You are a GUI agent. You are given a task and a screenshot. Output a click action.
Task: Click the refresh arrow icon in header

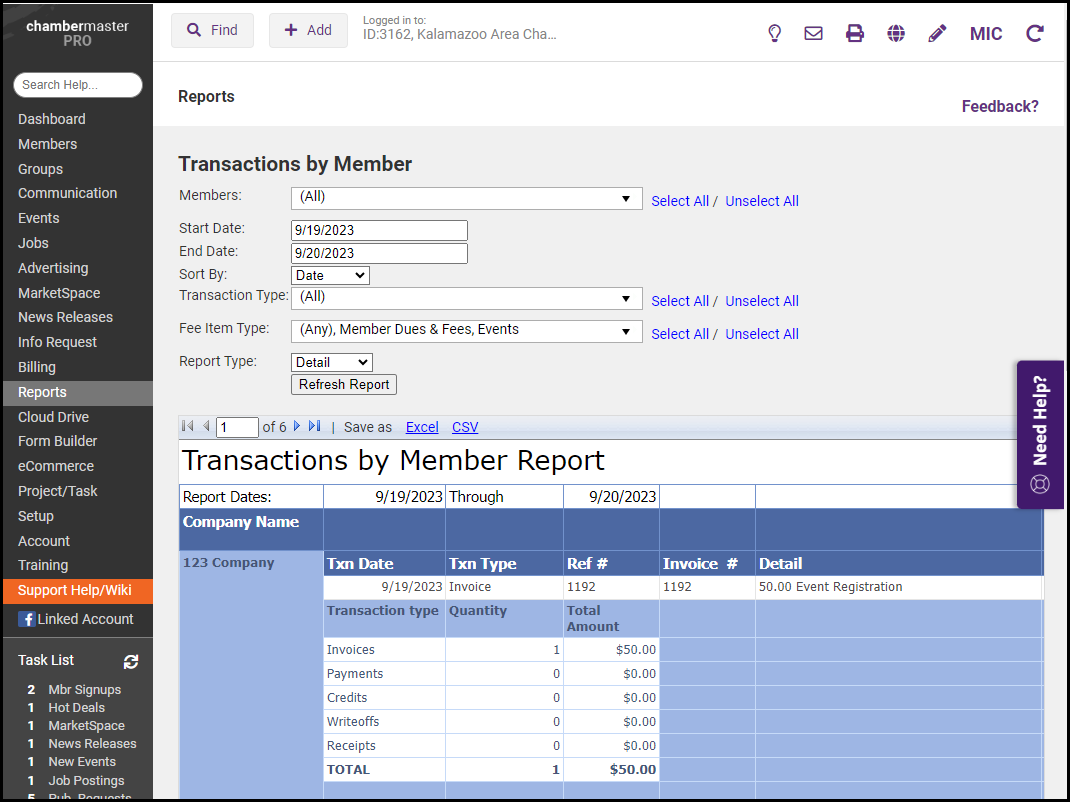1035,33
